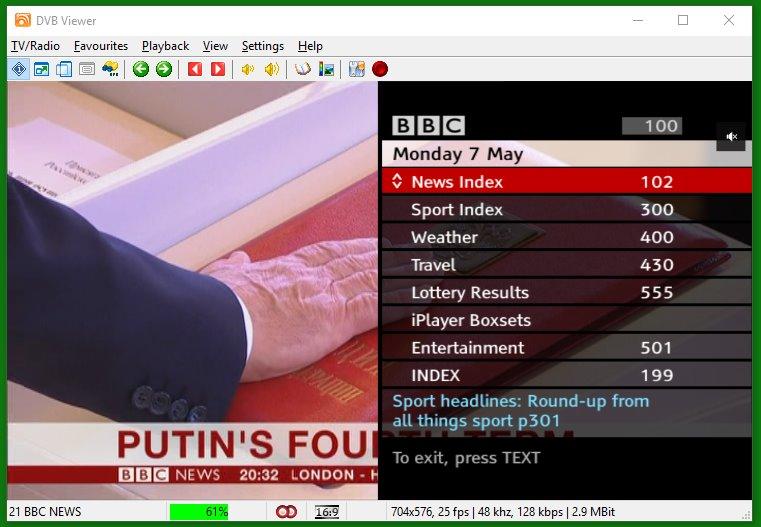Image resolution: width=761 pixels, height=527 pixels.
Task: Lower volume with the small speaker icon
Action: click(248, 69)
